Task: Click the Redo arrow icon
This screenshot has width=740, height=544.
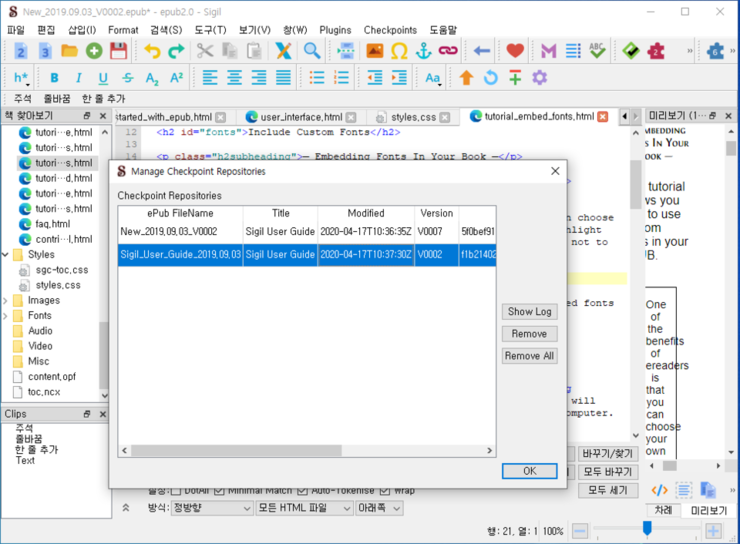Action: pyautogui.click(x=176, y=50)
